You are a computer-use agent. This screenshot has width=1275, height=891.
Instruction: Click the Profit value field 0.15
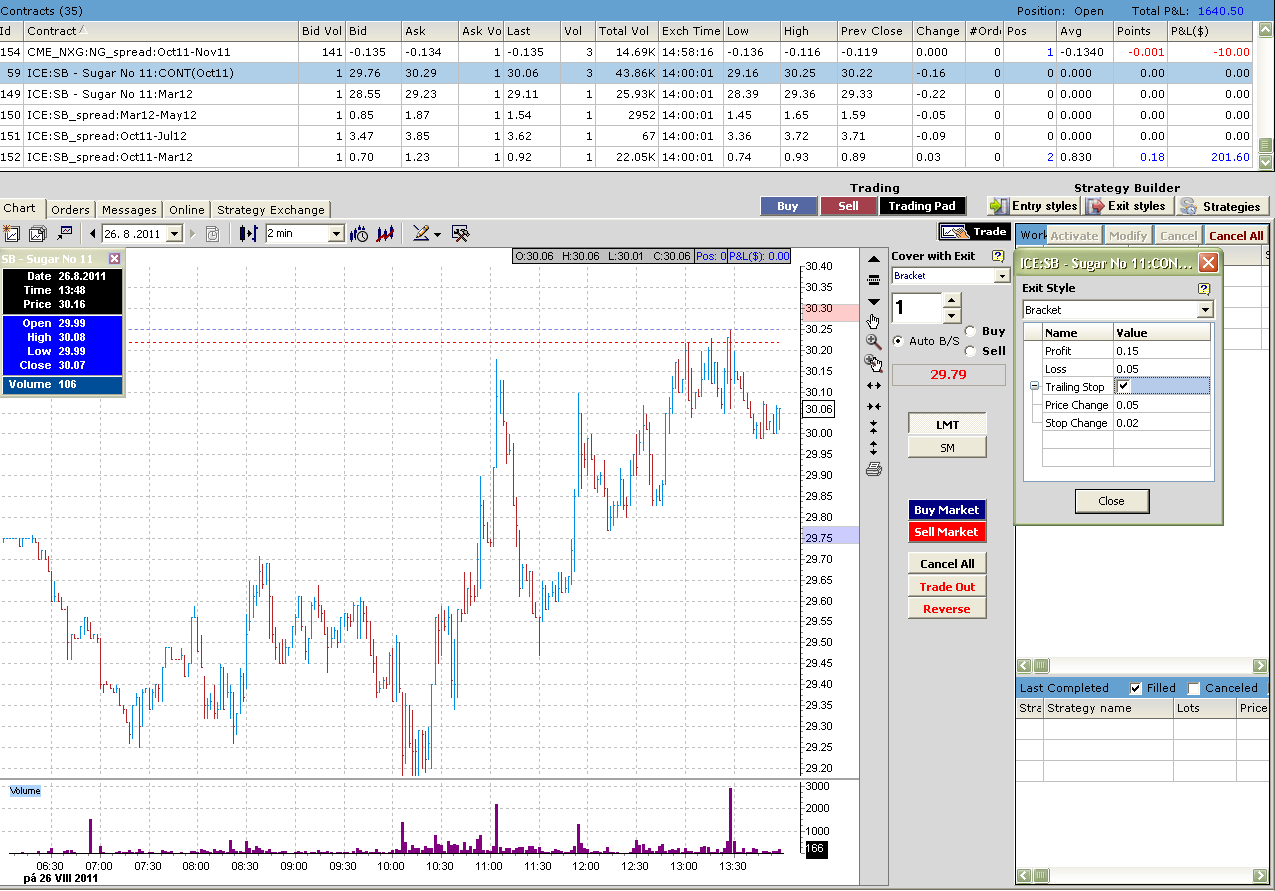point(1160,351)
